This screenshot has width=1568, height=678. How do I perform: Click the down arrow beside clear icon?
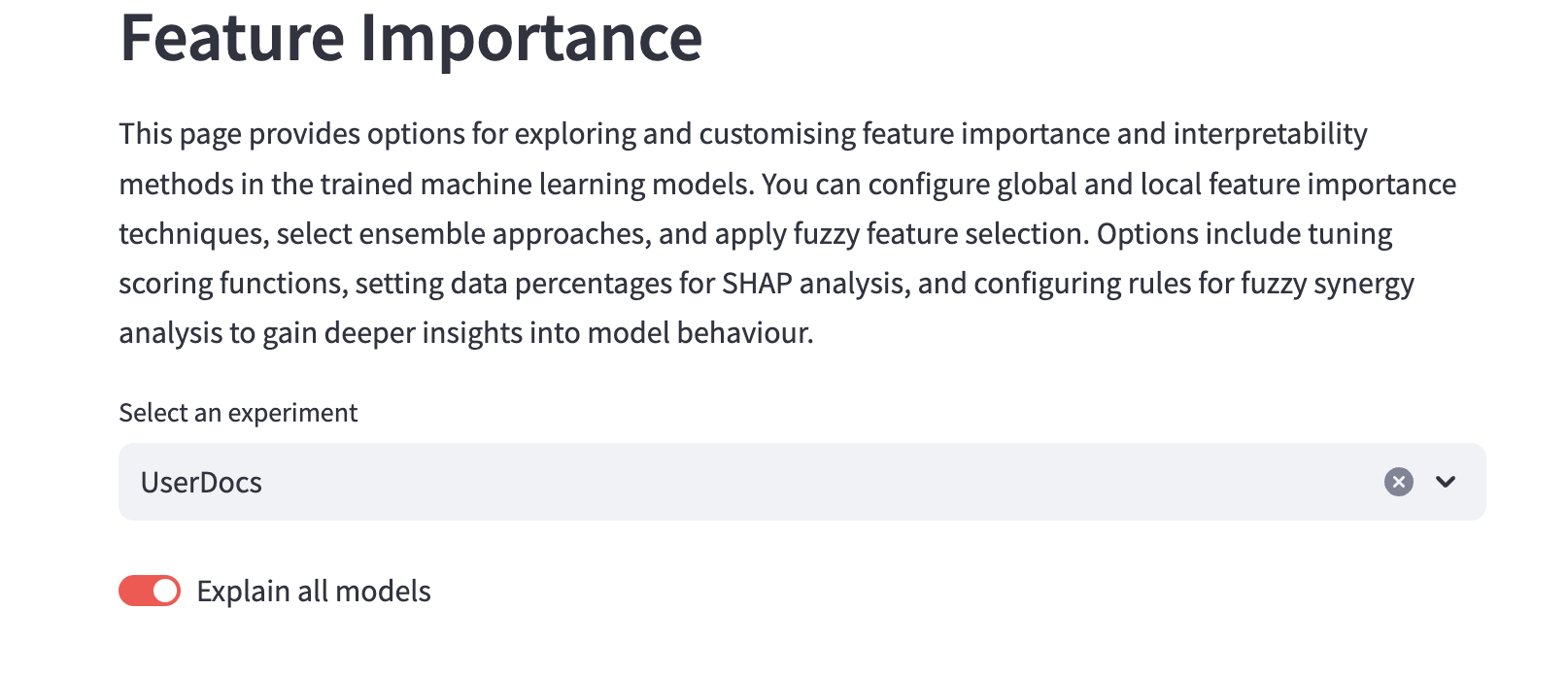pos(1446,482)
